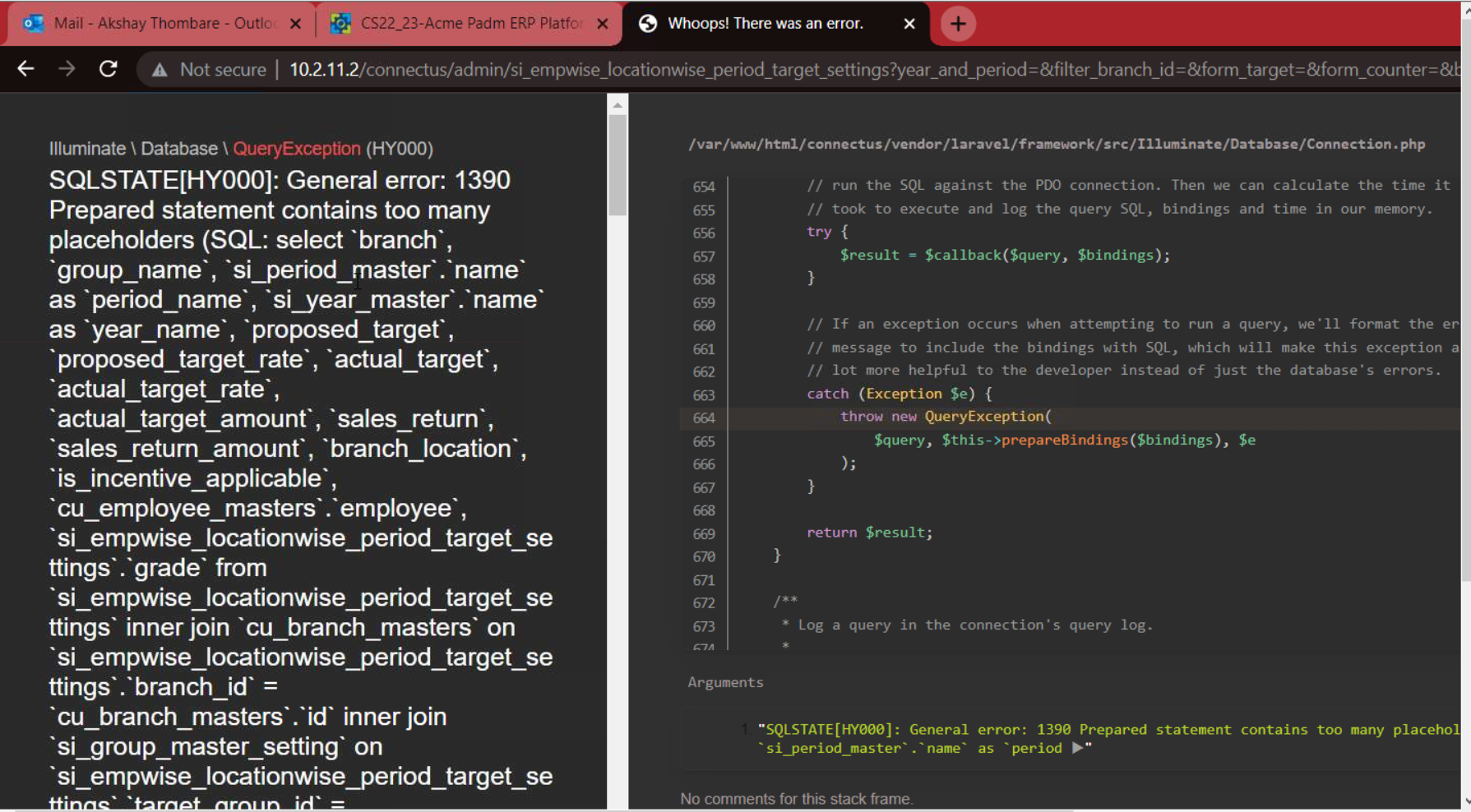Screen dimensions: 1471x812
Task: Click the QueryException class name
Action: click(x=297, y=149)
